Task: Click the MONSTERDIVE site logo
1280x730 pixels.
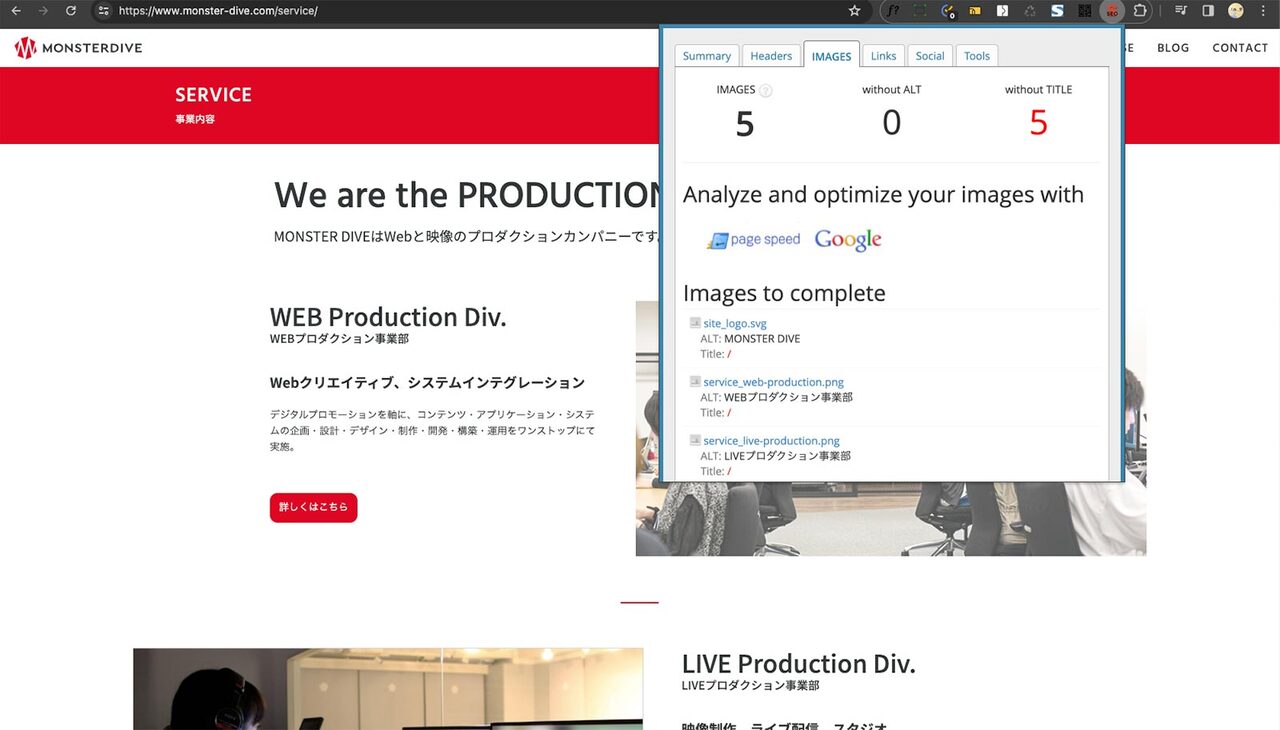Action: (79, 48)
